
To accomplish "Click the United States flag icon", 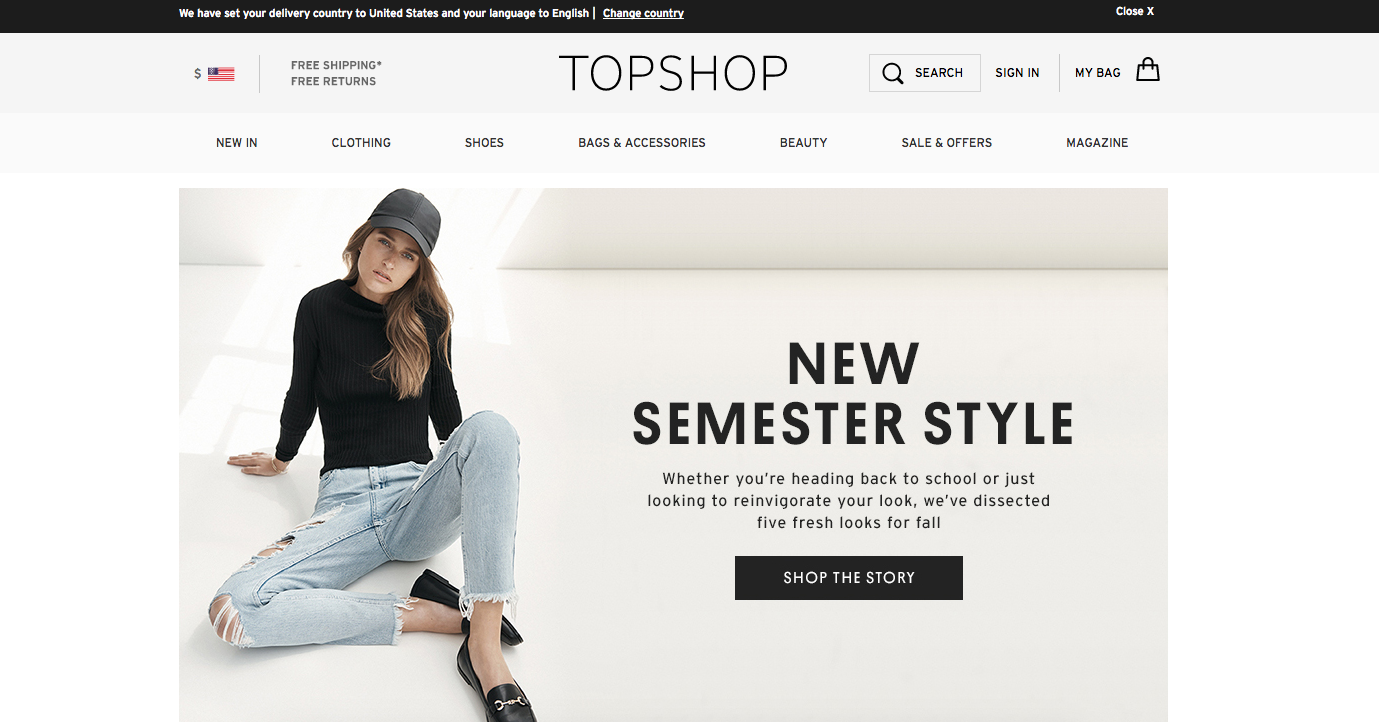I will tap(221, 74).
